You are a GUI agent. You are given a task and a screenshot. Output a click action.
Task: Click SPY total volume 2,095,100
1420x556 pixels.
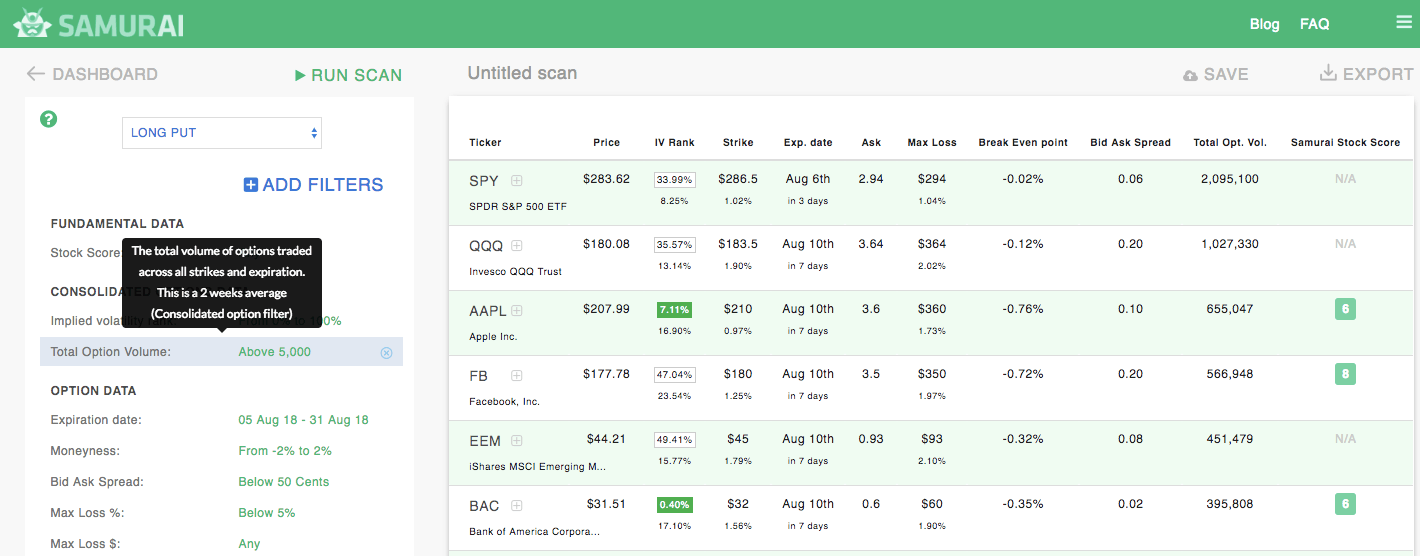pyautogui.click(x=1230, y=179)
